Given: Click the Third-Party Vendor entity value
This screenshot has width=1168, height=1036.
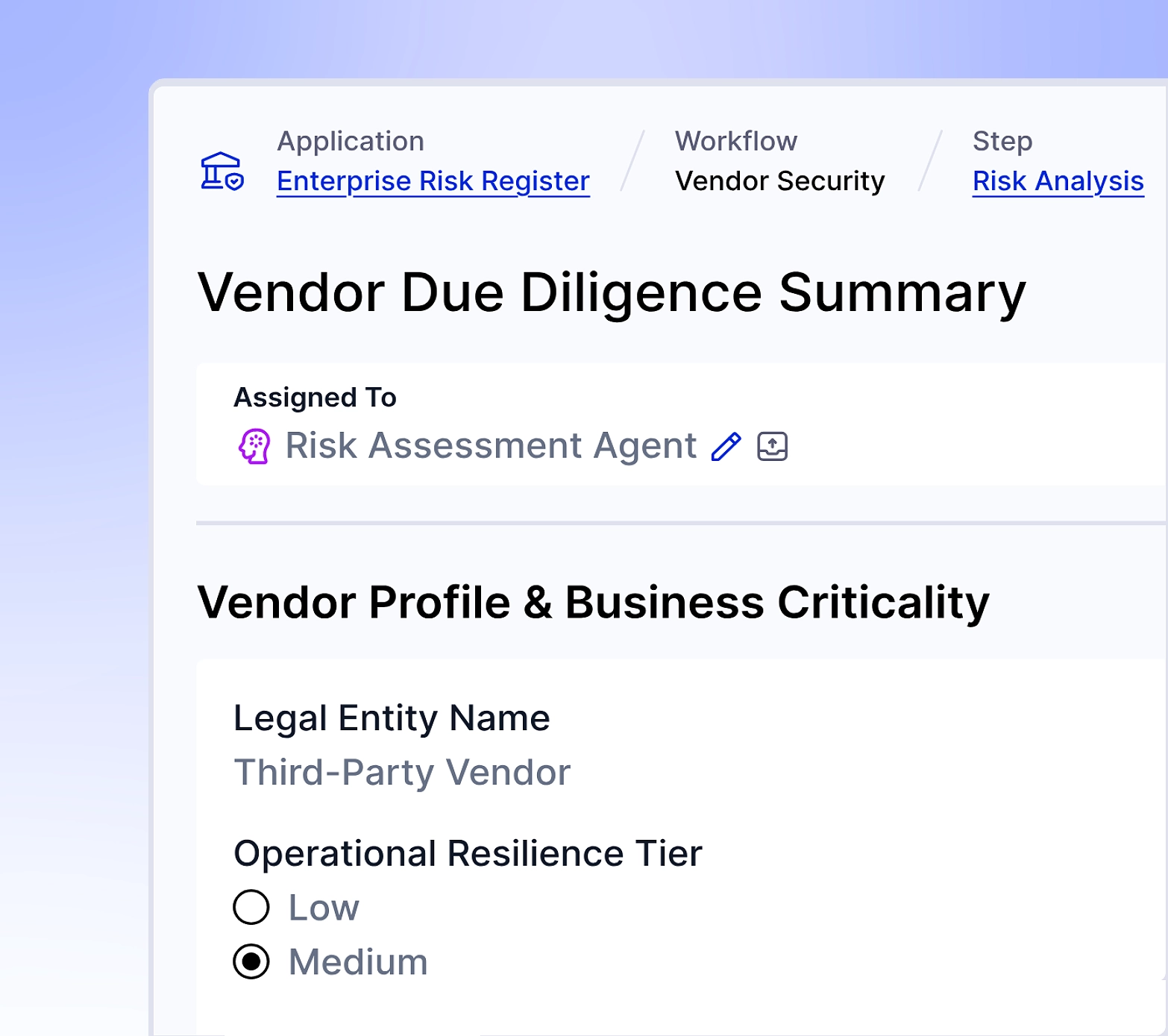Looking at the screenshot, I should pos(402,772).
